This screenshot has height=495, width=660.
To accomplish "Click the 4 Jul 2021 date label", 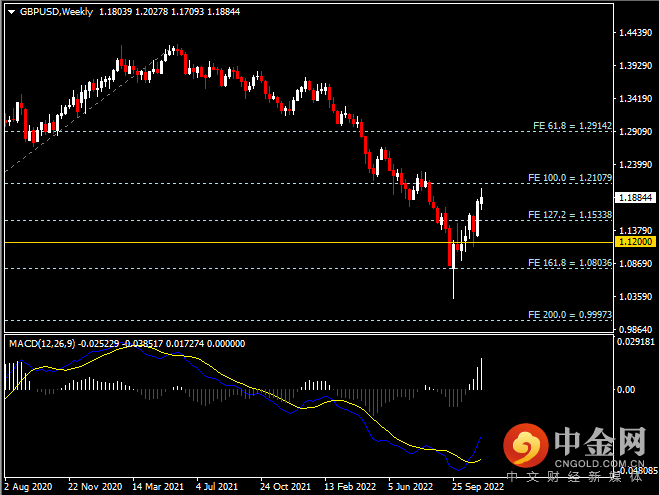I will (217, 487).
